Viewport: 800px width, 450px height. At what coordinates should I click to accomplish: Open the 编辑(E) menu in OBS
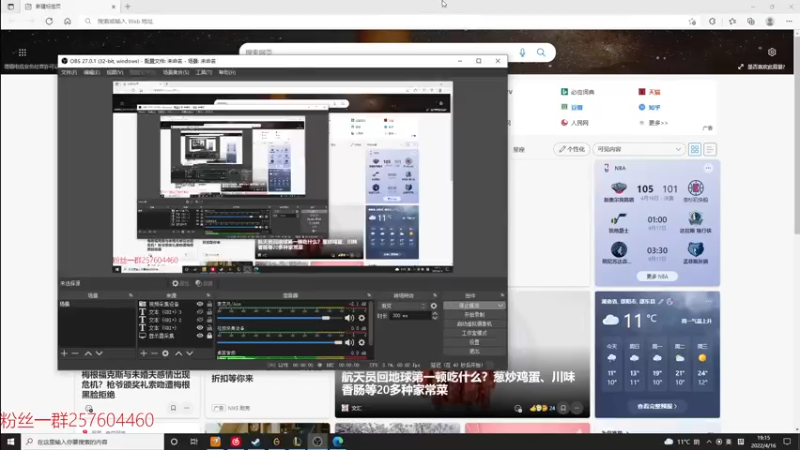click(92, 72)
